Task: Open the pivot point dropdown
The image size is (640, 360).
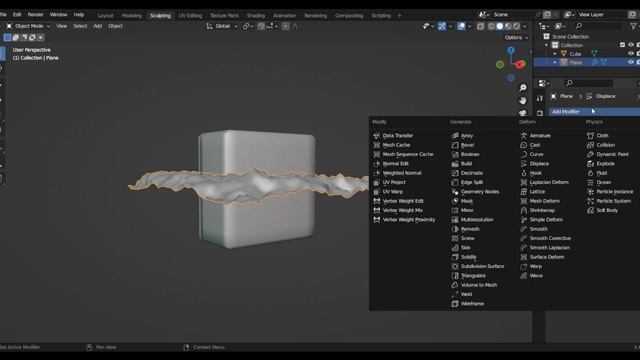Action: pos(248,26)
